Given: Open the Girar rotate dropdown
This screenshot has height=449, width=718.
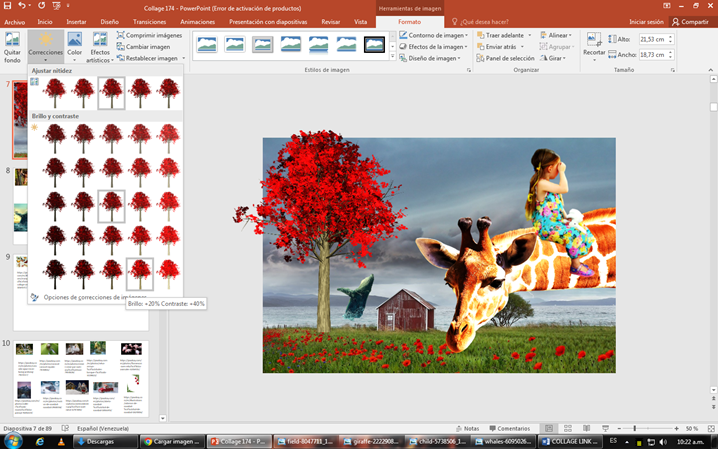Looking at the screenshot, I should [553, 58].
